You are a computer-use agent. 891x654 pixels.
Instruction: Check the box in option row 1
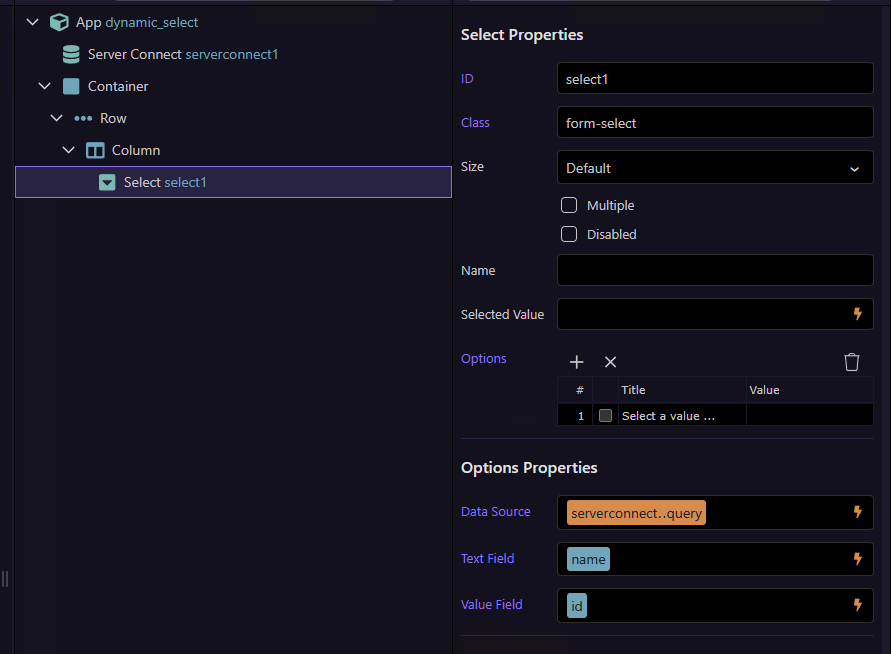[x=605, y=416]
